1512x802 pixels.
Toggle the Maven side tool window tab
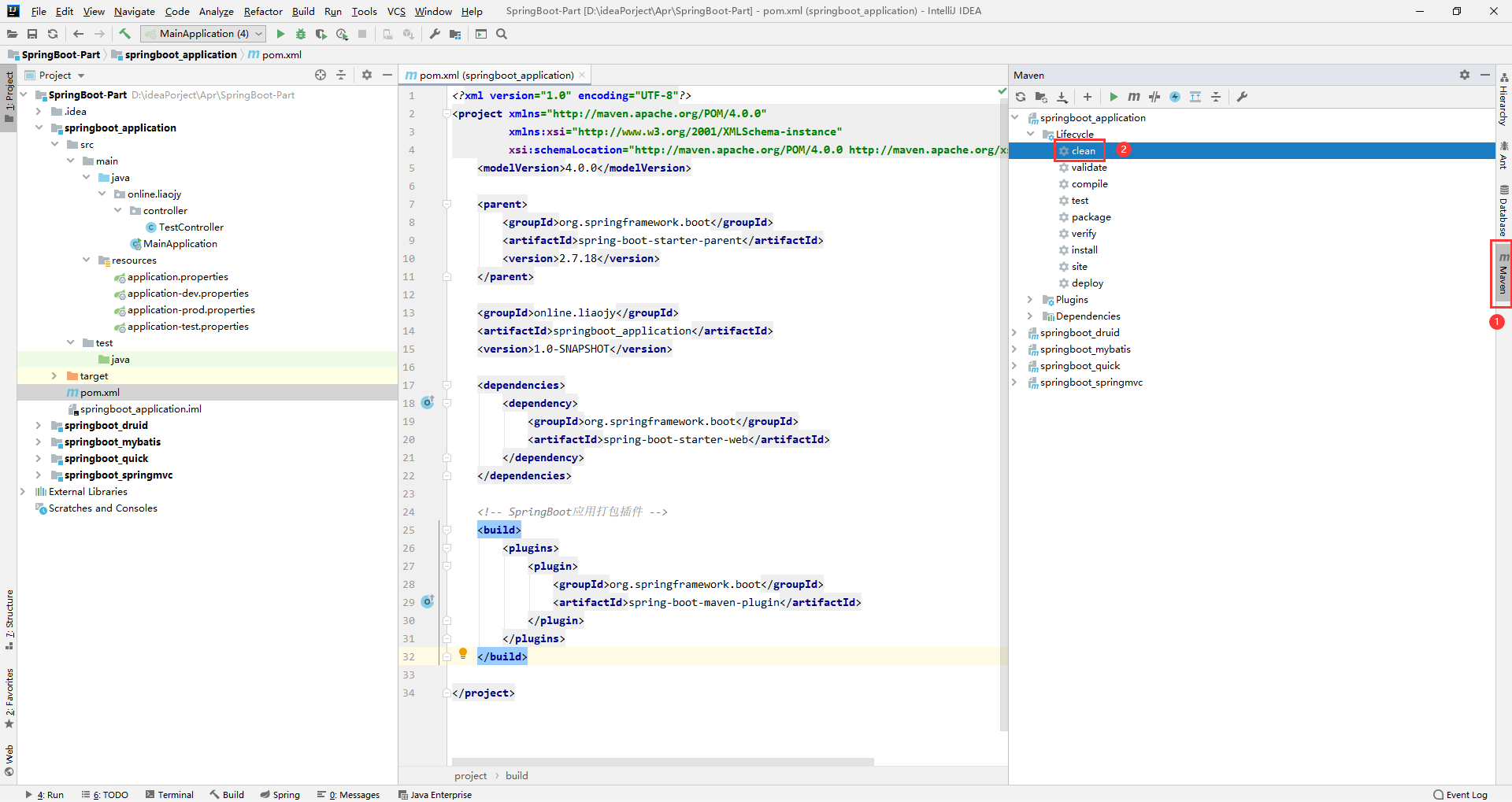pos(1503,273)
